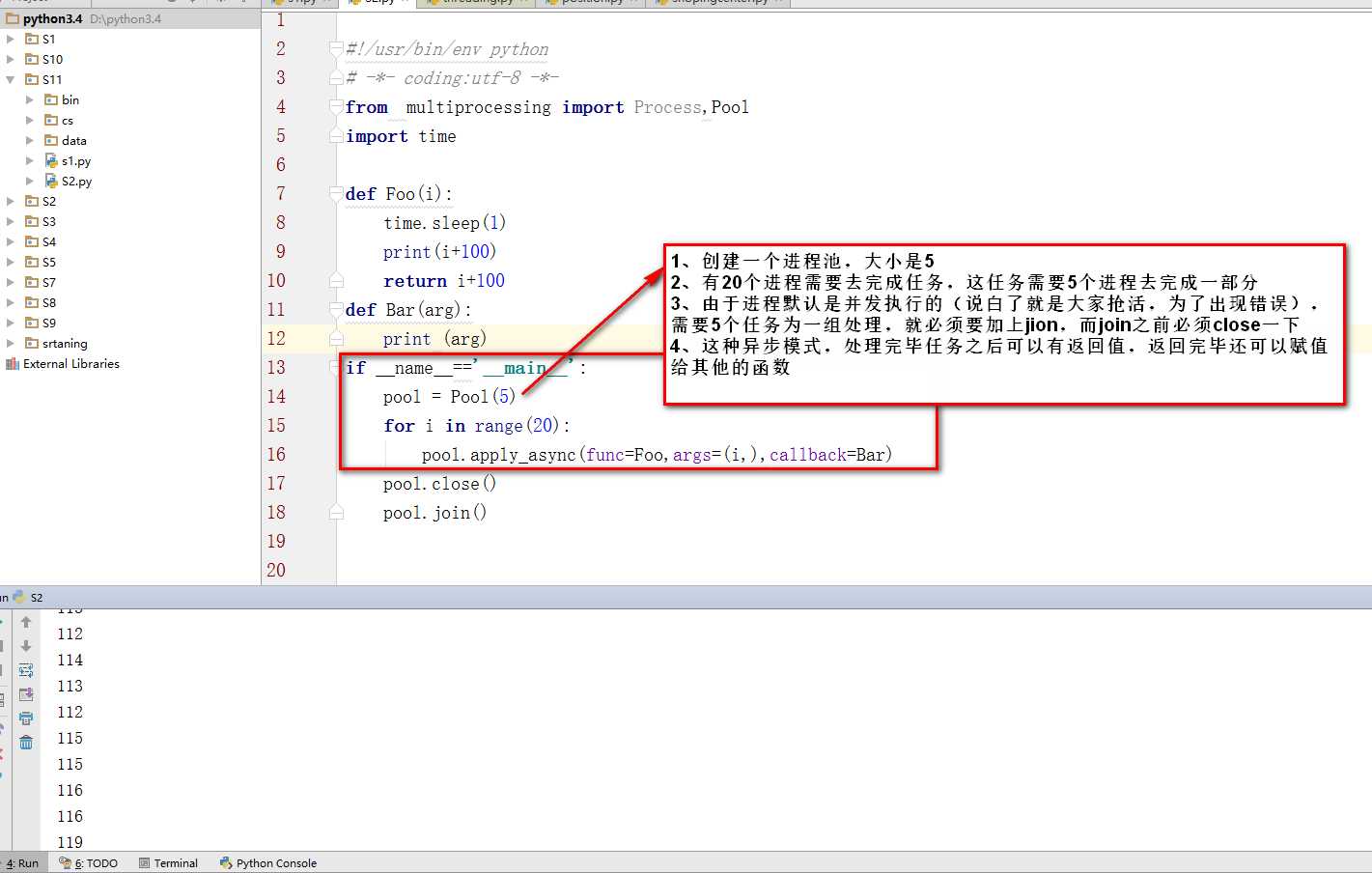The height and width of the screenshot is (873, 1372).
Task: Open the Python Console tab
Action: point(268,863)
